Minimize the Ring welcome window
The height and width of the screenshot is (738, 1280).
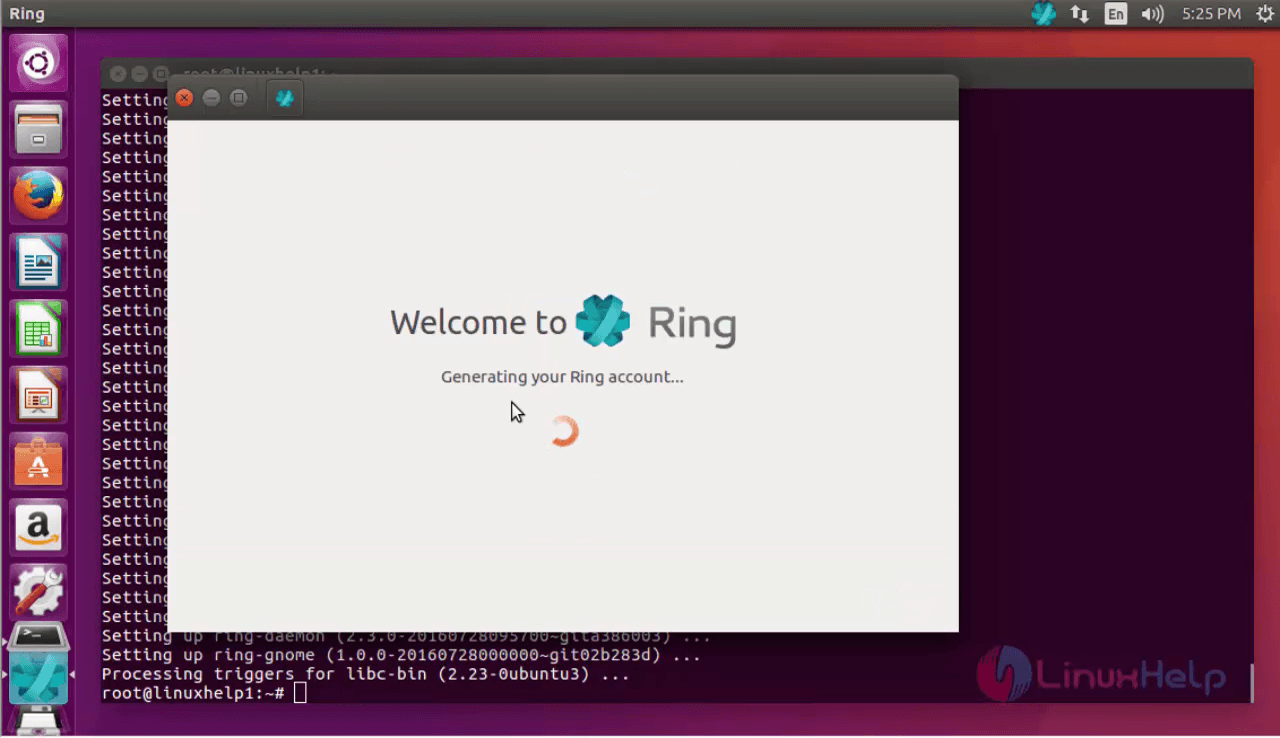211,97
